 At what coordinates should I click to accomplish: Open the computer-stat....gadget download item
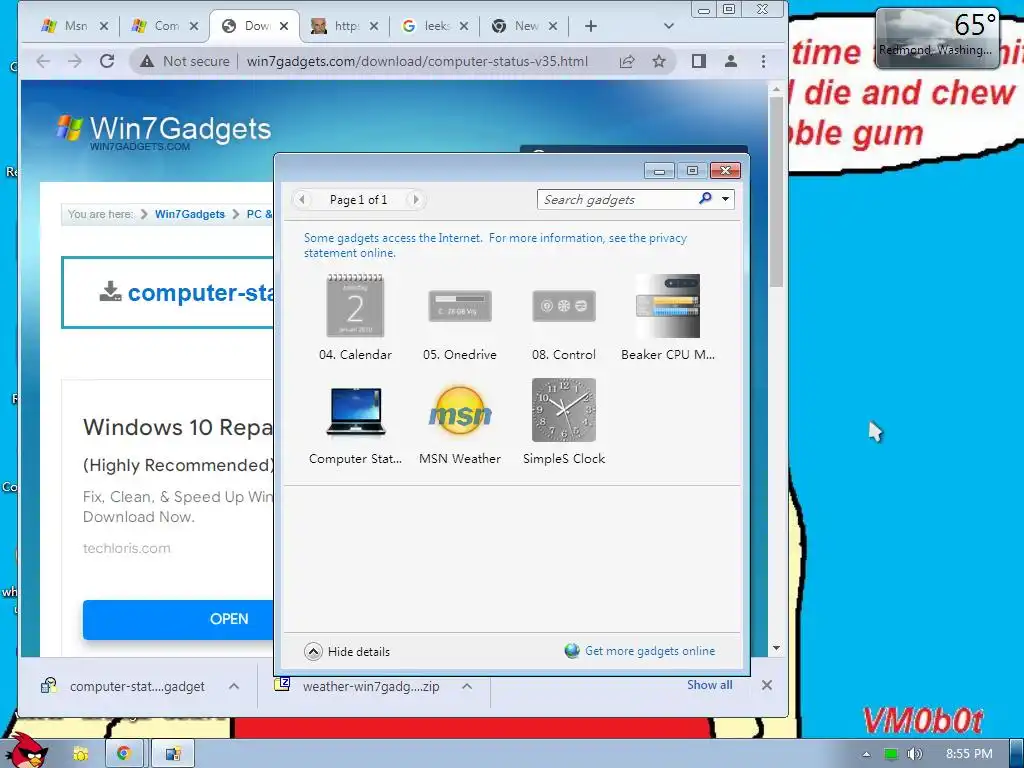tap(123, 686)
